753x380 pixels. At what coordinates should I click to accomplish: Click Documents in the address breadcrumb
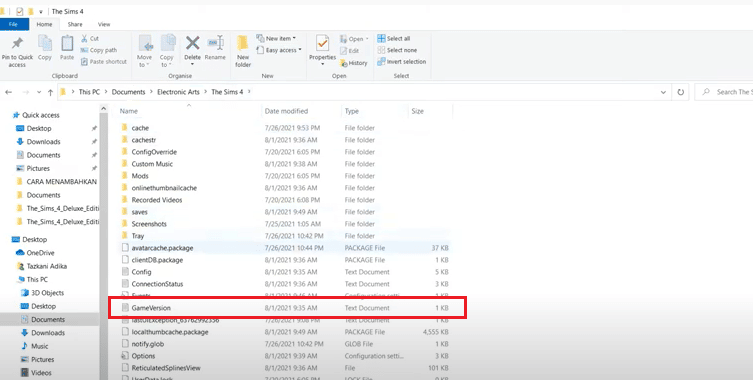click(x=128, y=92)
